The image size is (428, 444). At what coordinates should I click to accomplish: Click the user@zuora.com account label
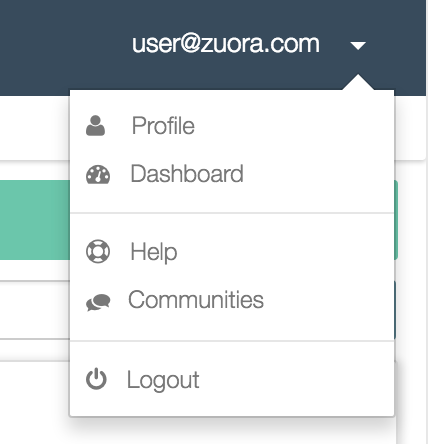click(226, 44)
